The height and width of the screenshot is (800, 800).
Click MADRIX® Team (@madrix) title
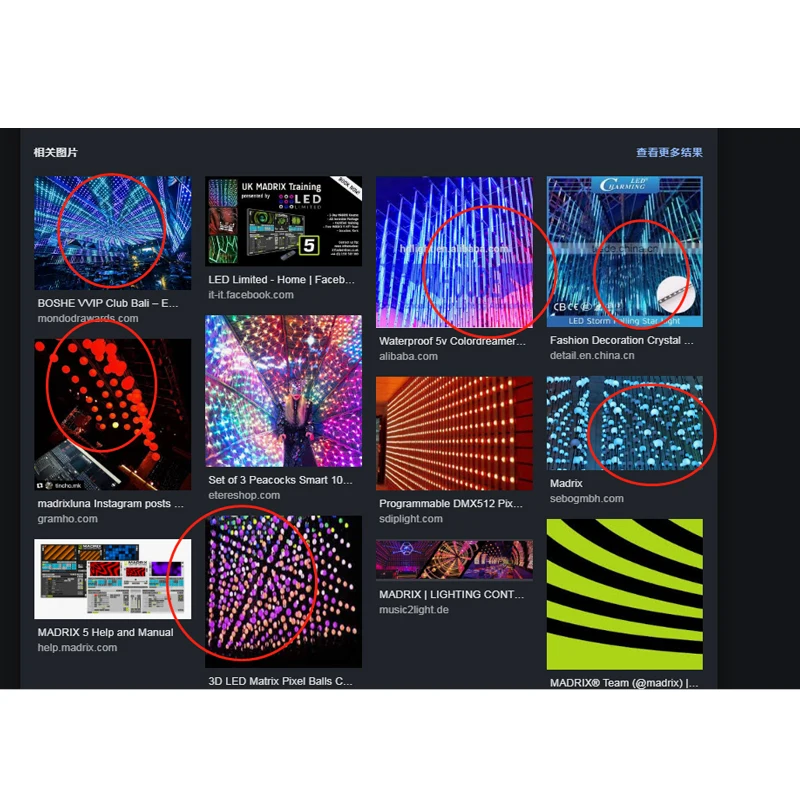623,683
